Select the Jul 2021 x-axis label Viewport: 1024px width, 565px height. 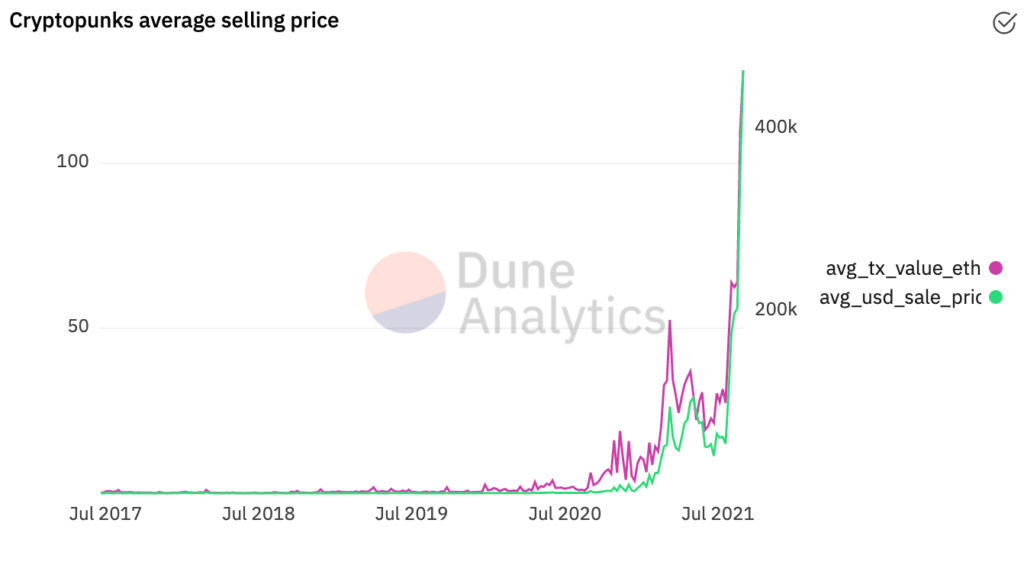[718, 513]
